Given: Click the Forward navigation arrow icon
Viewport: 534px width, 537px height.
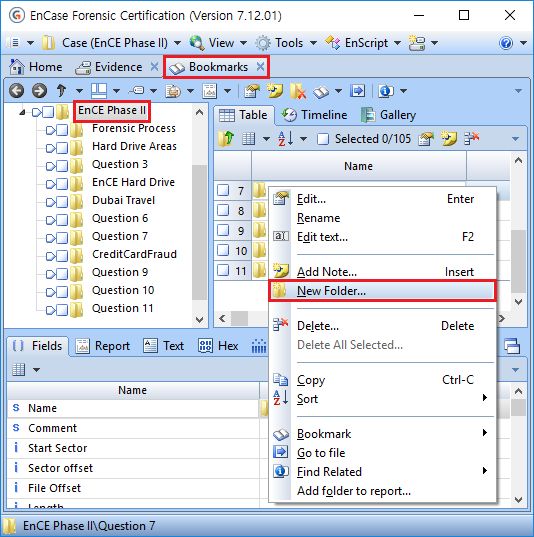Looking at the screenshot, I should click(x=39, y=91).
